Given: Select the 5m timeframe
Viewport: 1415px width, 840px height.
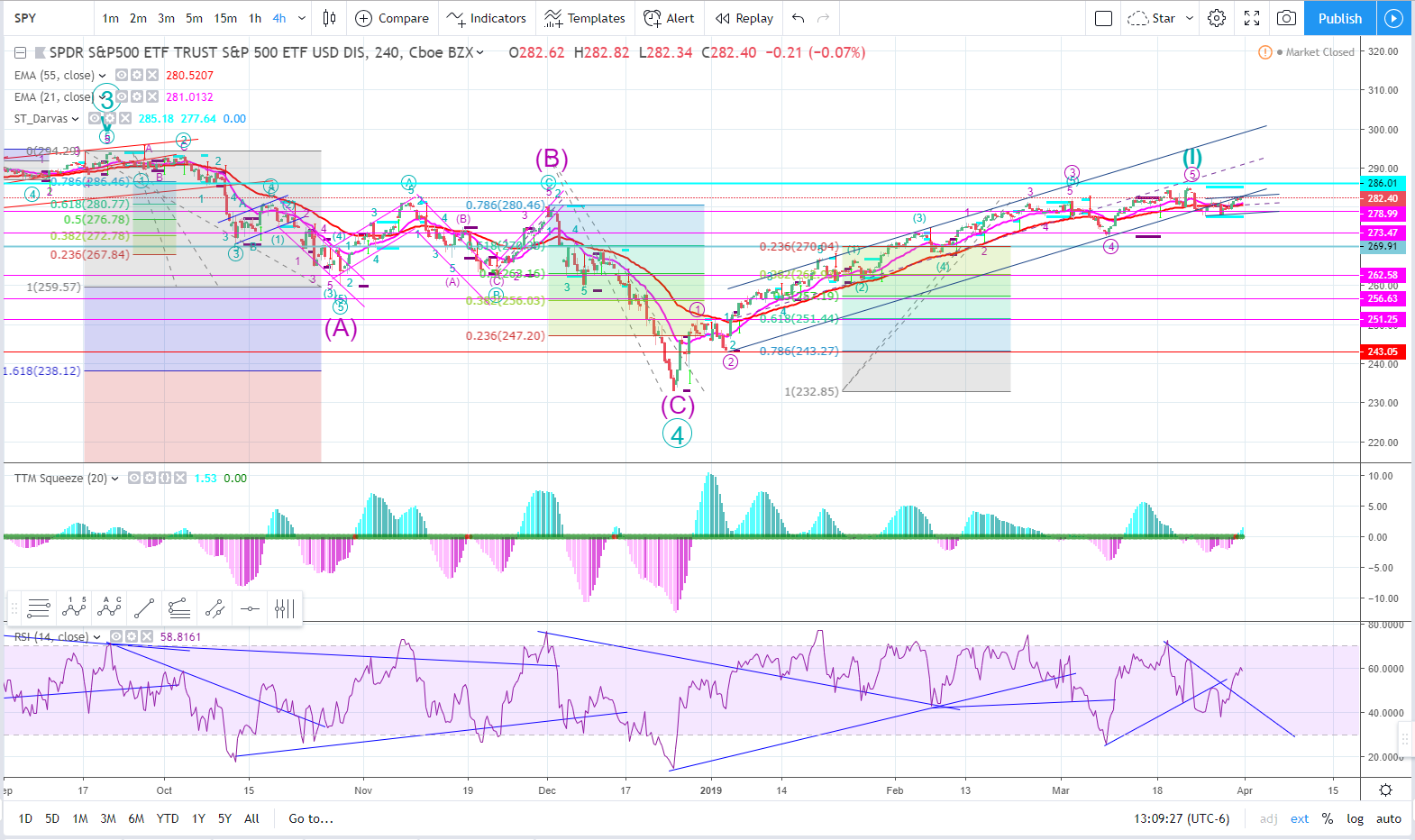Looking at the screenshot, I should pos(194,18).
